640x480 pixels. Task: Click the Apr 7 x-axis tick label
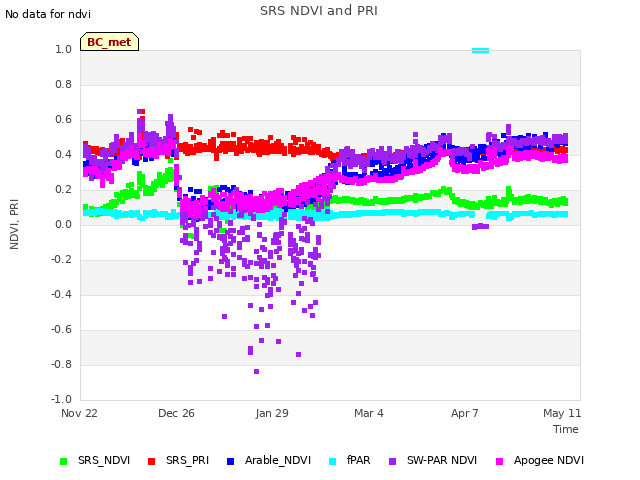tap(465, 413)
